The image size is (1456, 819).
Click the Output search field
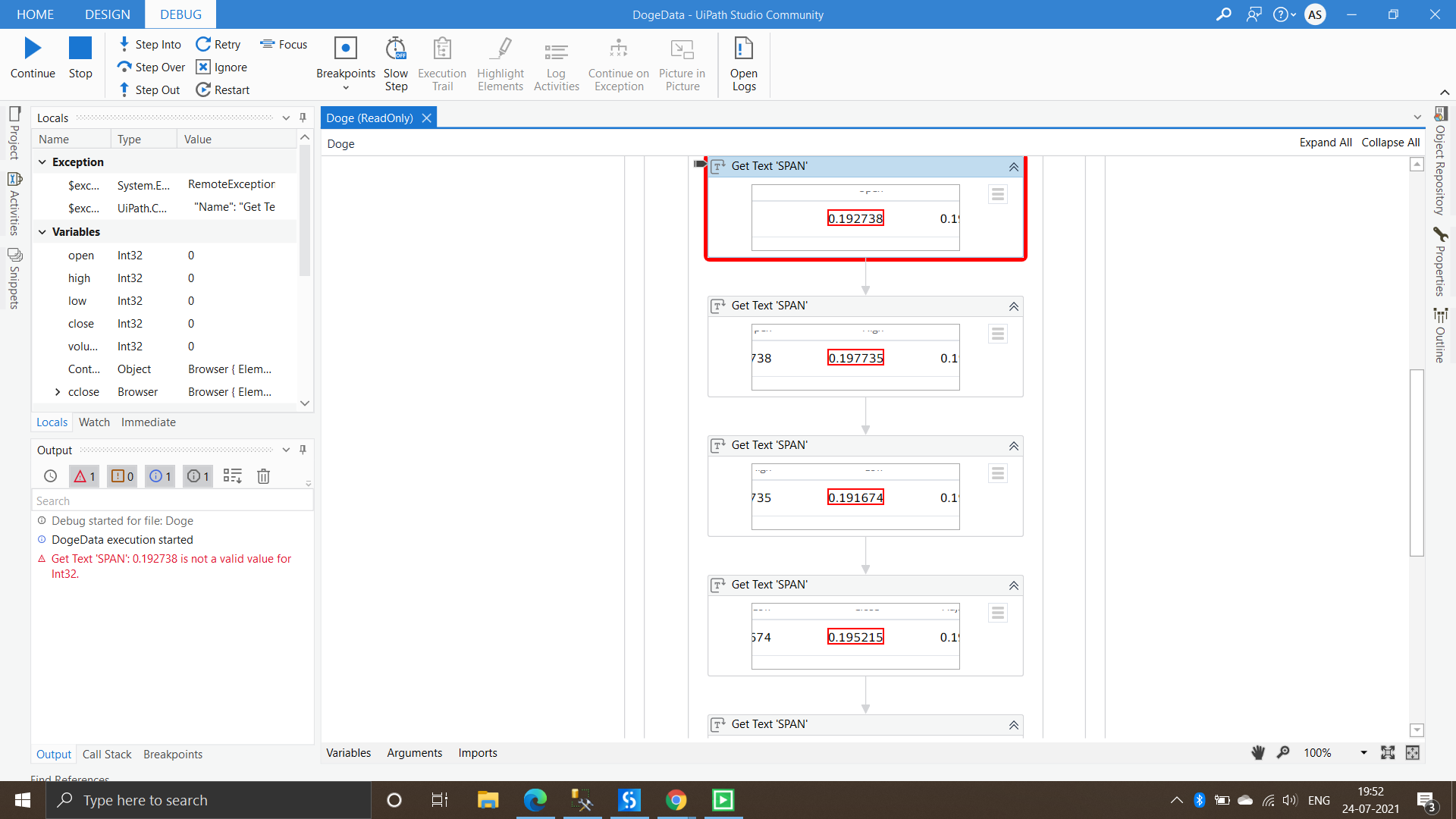point(173,501)
